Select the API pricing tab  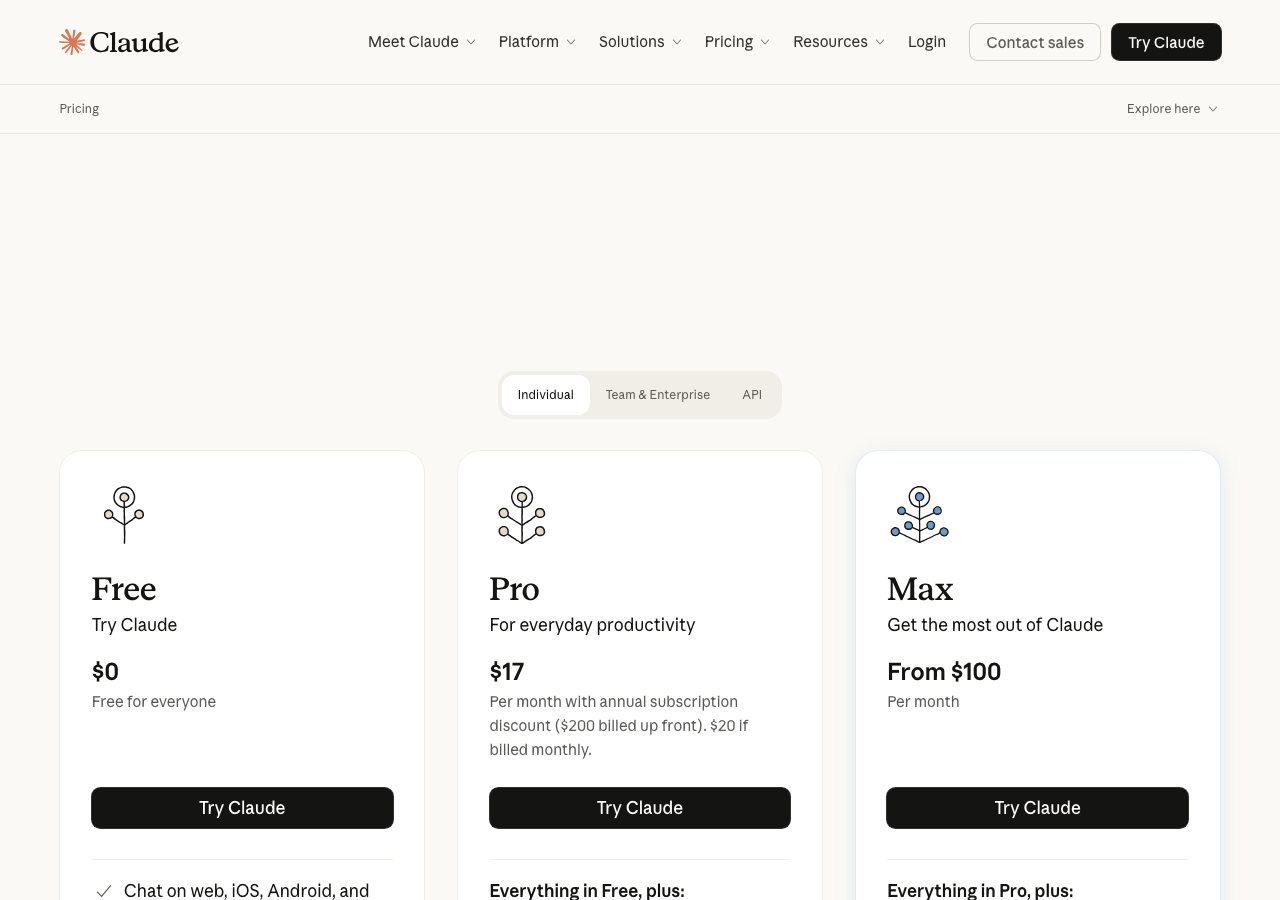pyautogui.click(x=750, y=394)
